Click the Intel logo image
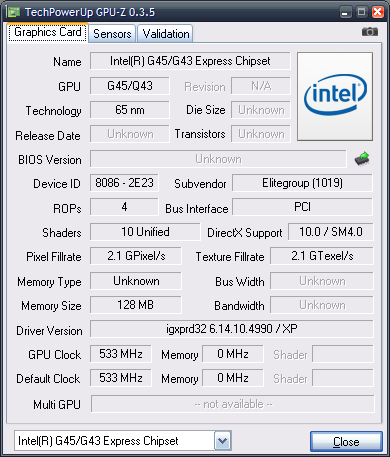Screen dimensions: 390x457 [335, 96]
